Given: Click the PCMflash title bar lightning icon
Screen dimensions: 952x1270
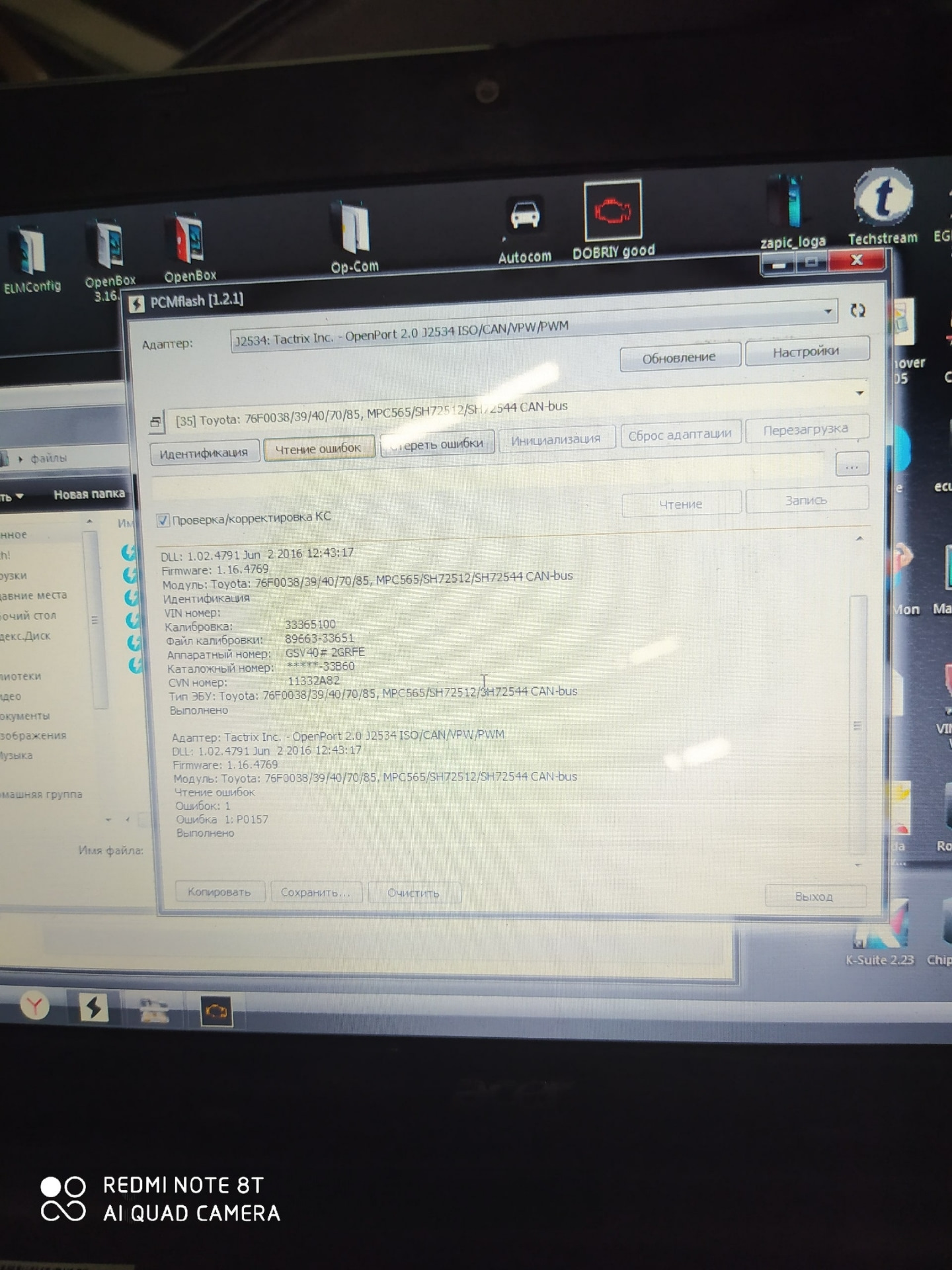Looking at the screenshot, I should 137,304.
